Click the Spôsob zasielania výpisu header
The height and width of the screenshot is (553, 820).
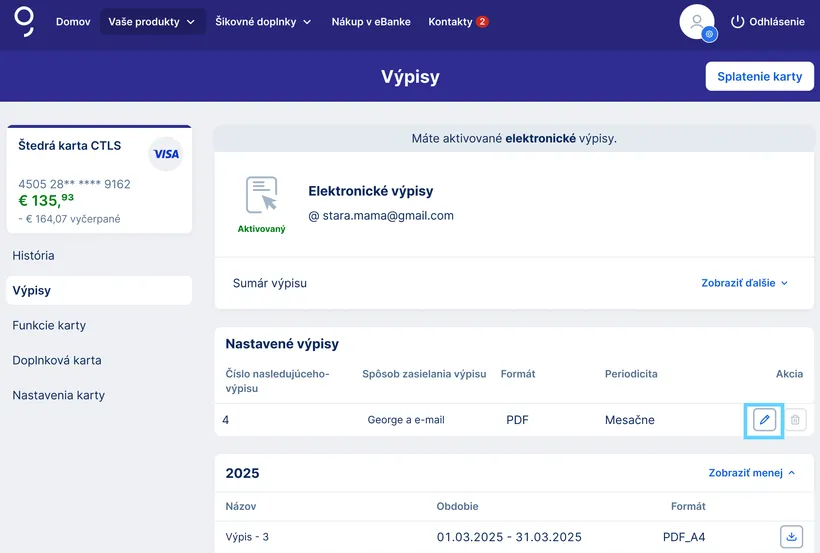coord(424,374)
